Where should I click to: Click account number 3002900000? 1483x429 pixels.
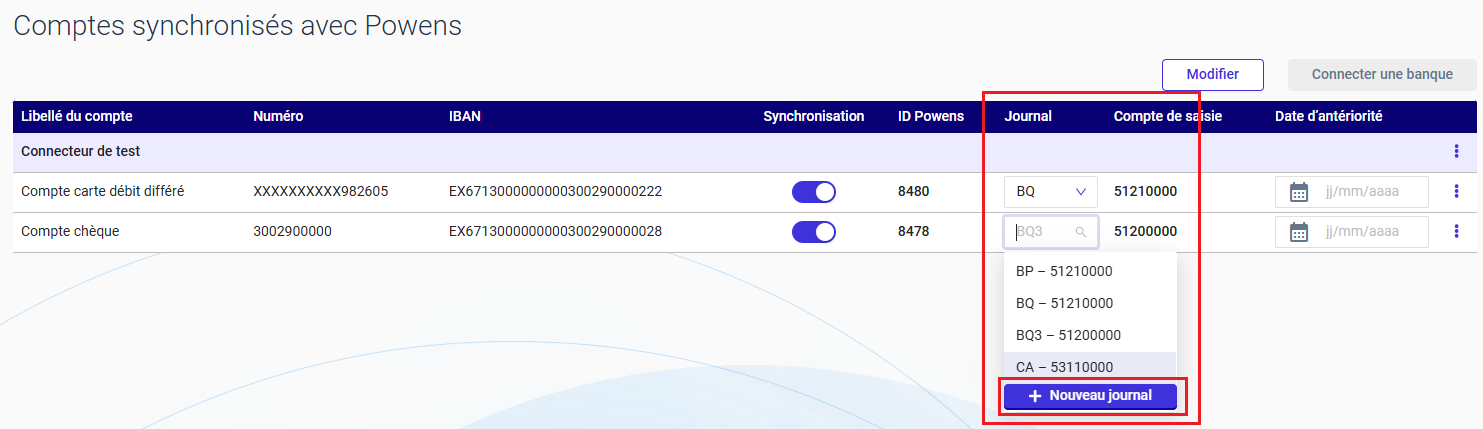point(292,231)
